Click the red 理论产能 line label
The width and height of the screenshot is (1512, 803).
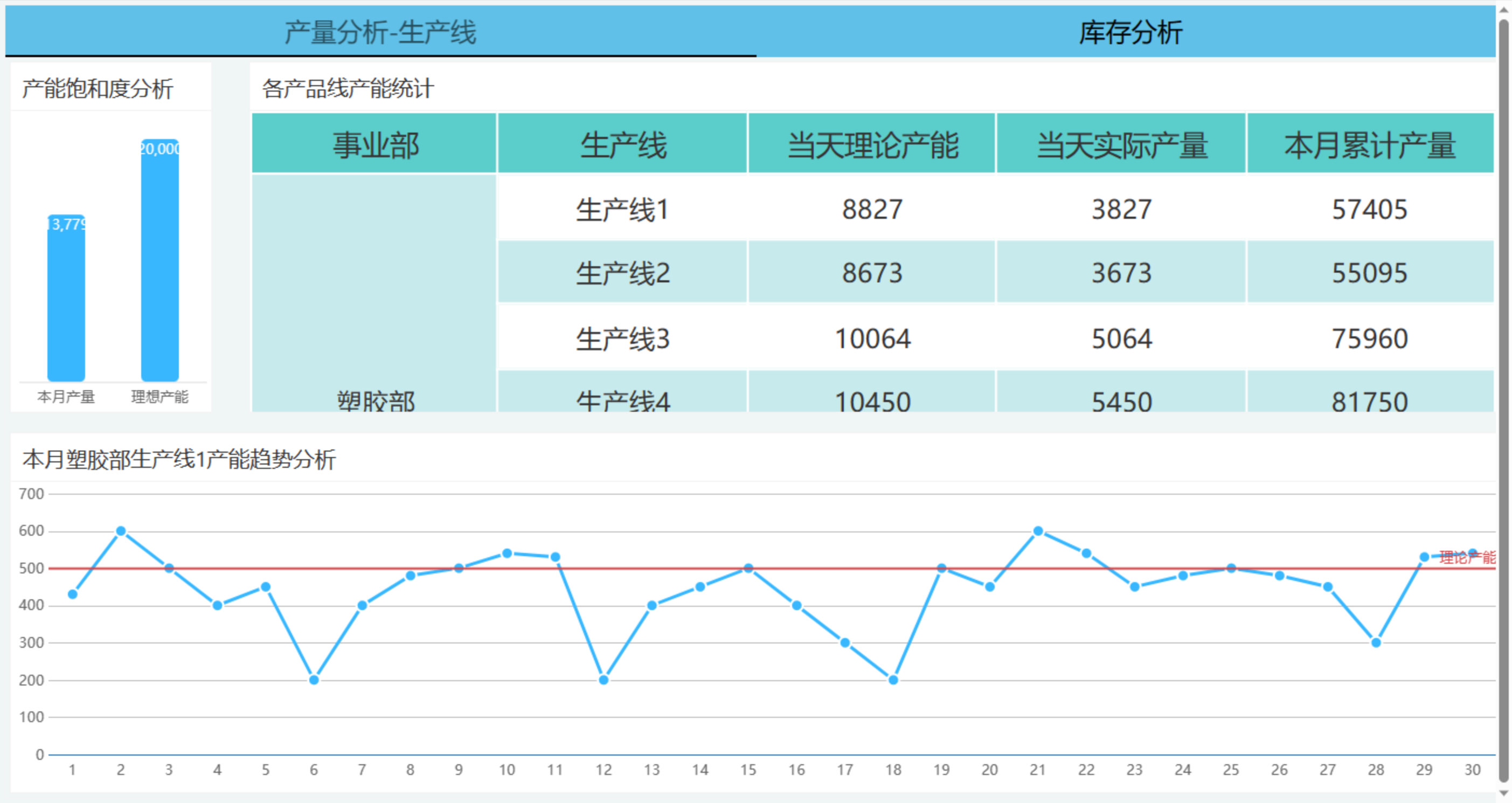tap(1467, 557)
